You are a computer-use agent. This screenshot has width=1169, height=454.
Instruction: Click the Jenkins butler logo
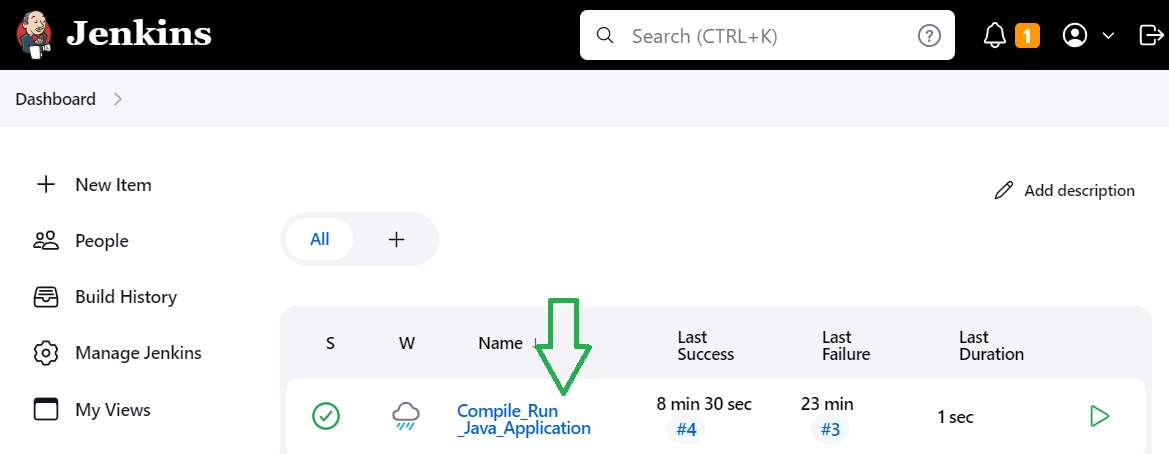coord(34,34)
